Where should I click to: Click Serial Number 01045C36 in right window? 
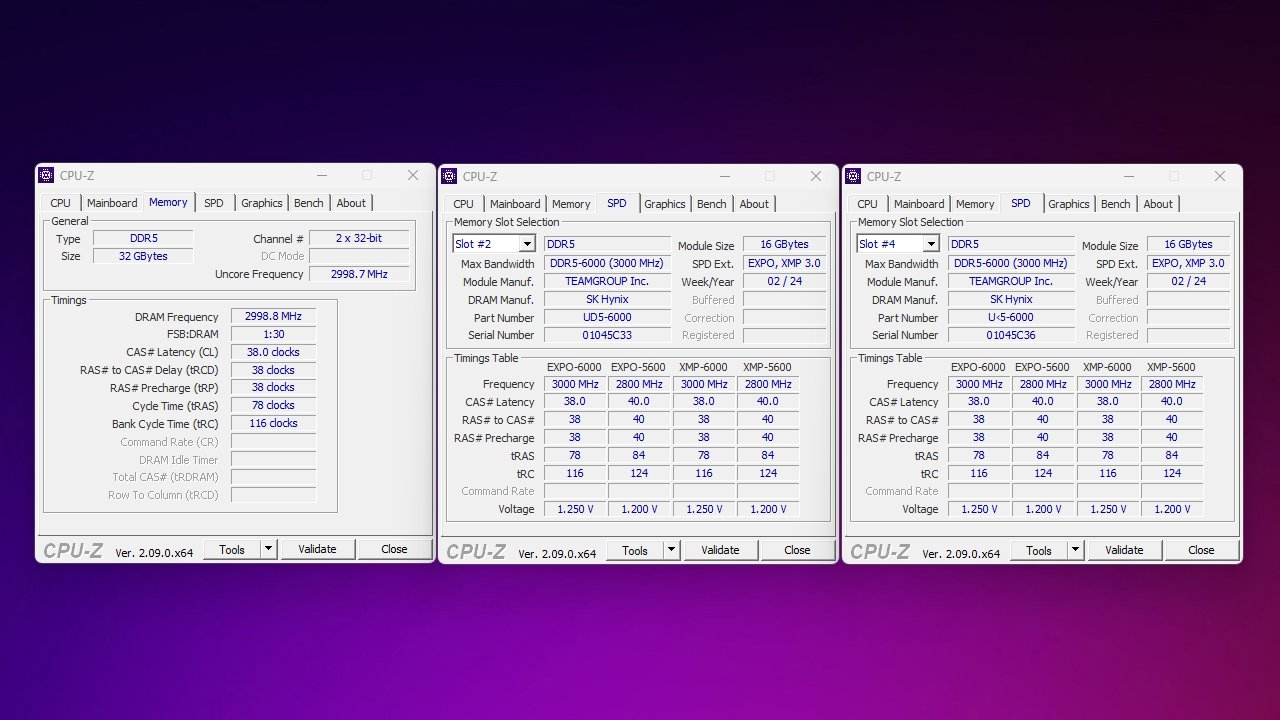[1011, 335]
